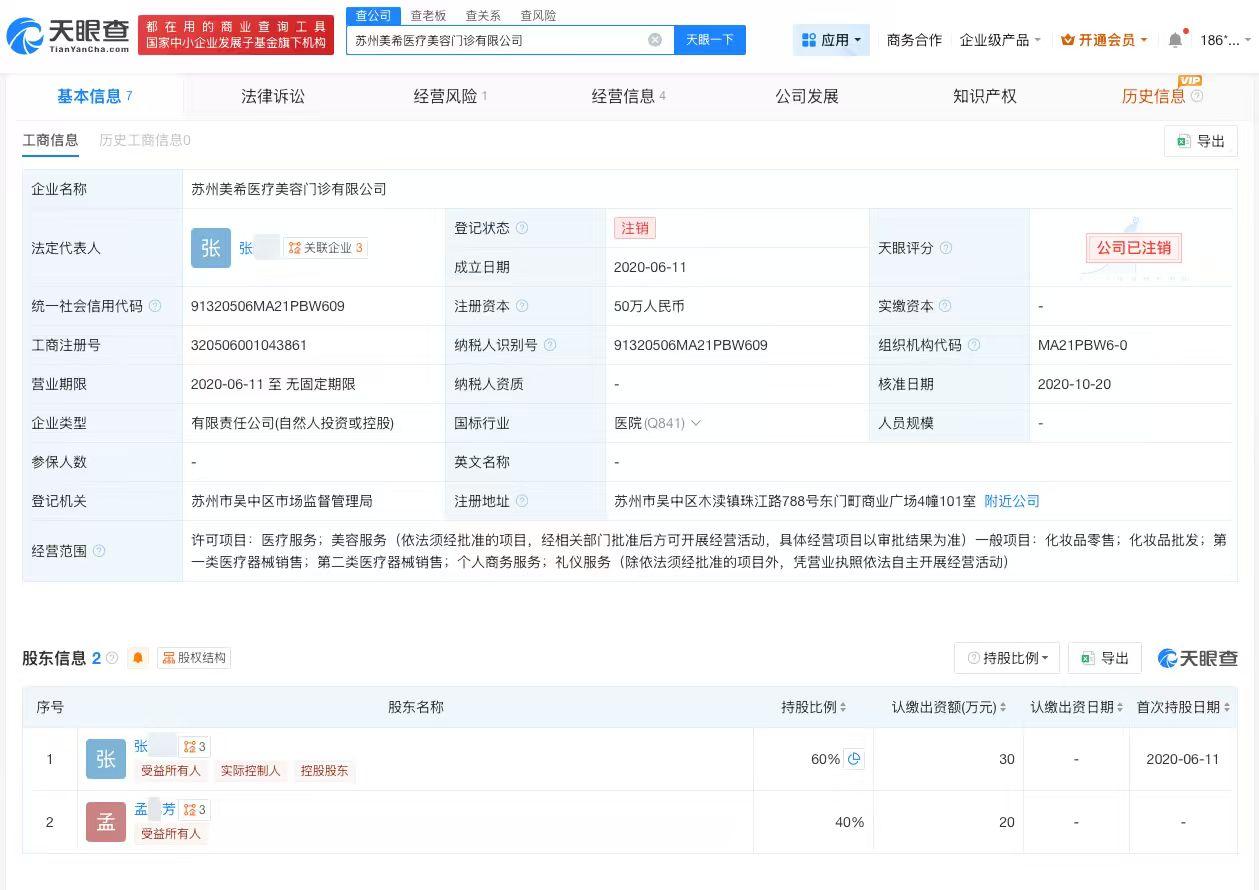Click 导出 button above business info table
The width and height of the screenshot is (1259, 890).
[1201, 141]
